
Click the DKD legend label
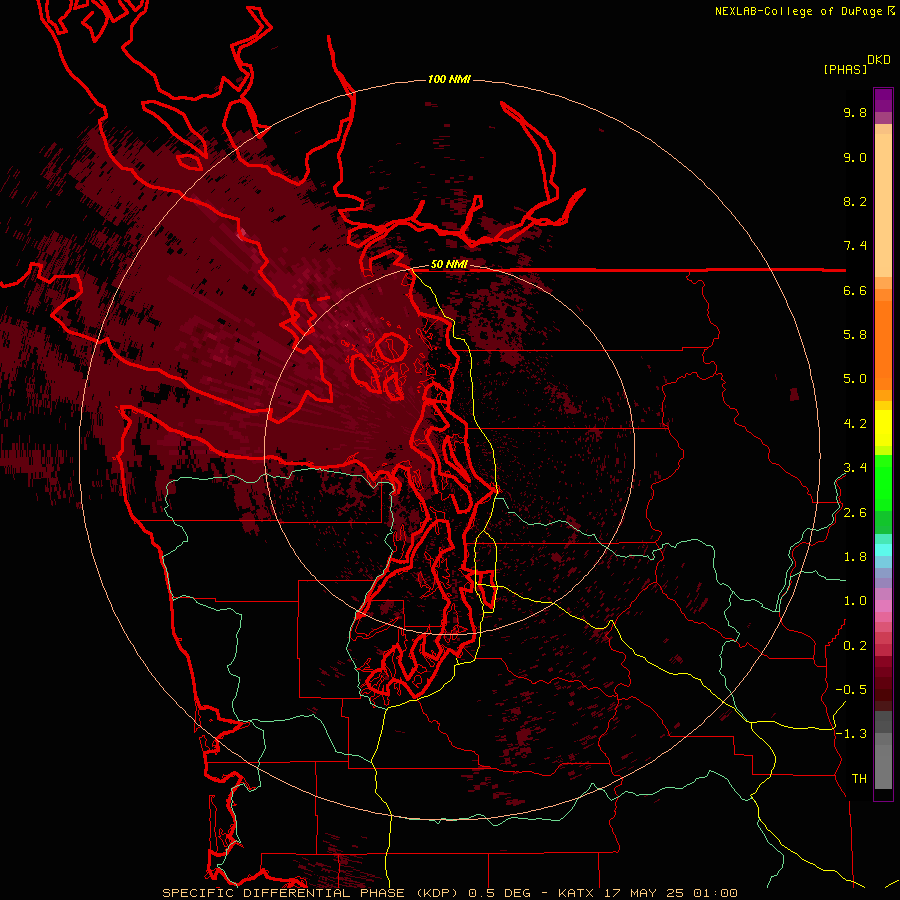tap(879, 60)
